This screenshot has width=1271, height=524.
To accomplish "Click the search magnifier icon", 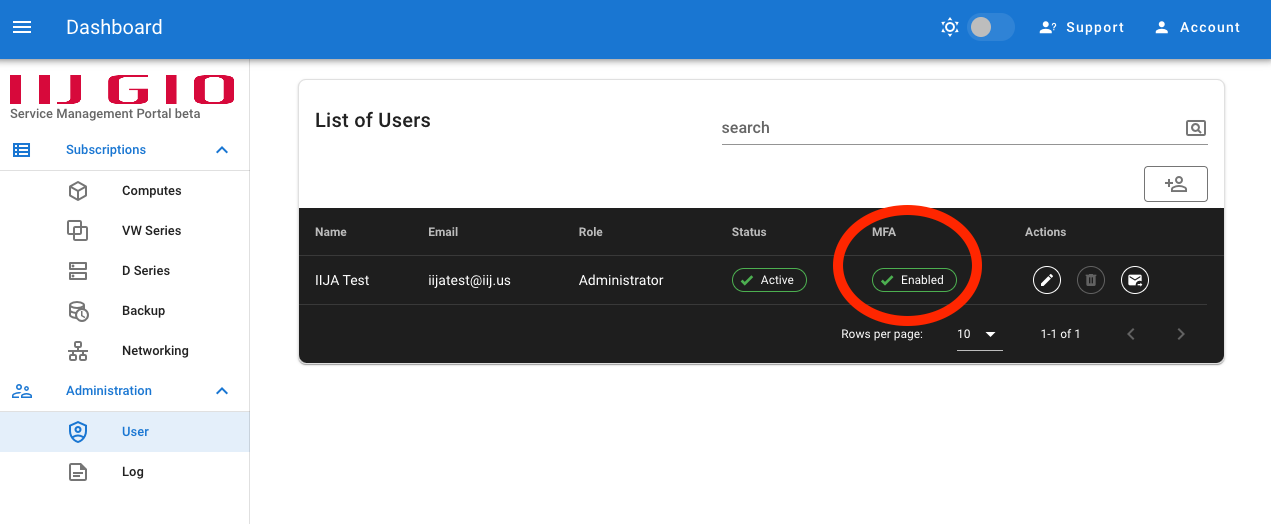I will click(1196, 128).
